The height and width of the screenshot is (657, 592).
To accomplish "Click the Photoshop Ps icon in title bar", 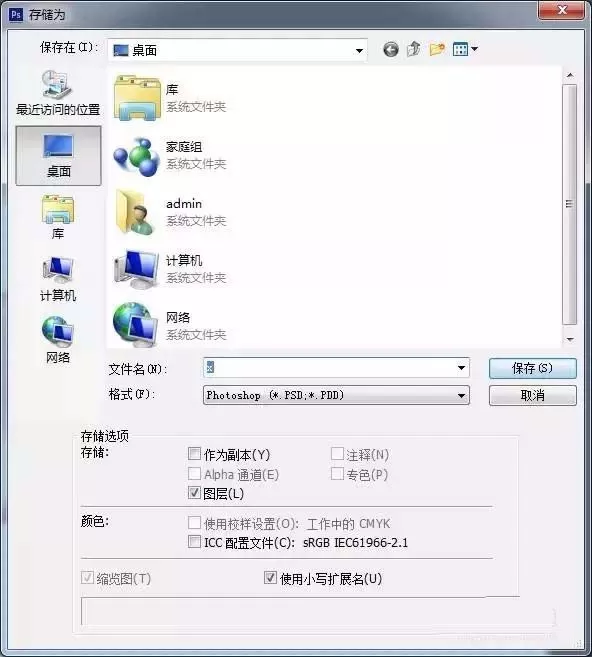I will pyautogui.click(x=16, y=15).
